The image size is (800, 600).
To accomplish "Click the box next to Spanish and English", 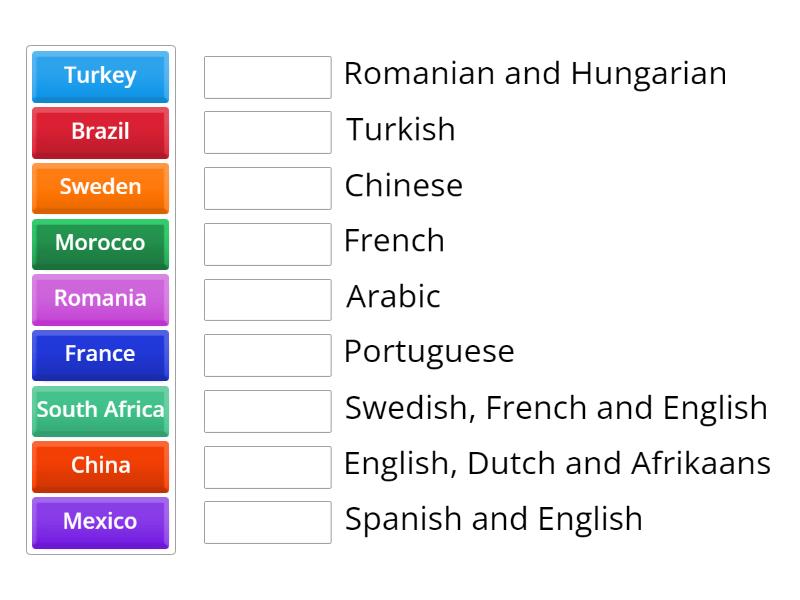I will point(267,521).
